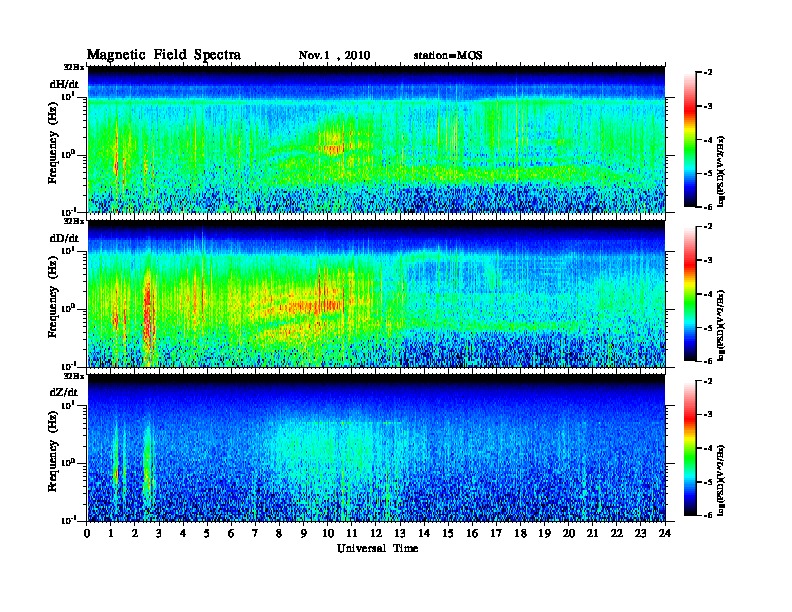Screen dimensions: 792x612
Task: Click the hour 10 tick label
Action: (x=328, y=534)
